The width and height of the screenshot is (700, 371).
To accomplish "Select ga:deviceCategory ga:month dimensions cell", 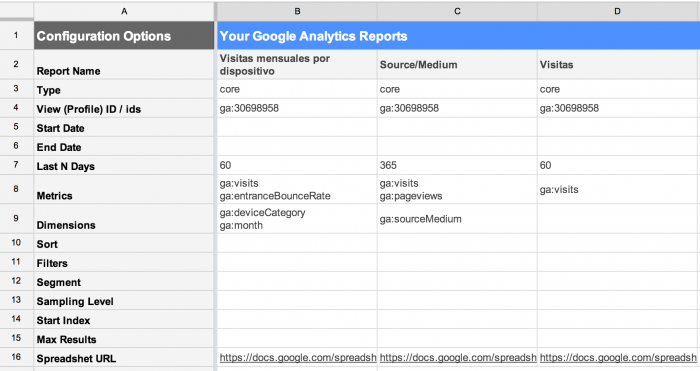I will point(297,219).
